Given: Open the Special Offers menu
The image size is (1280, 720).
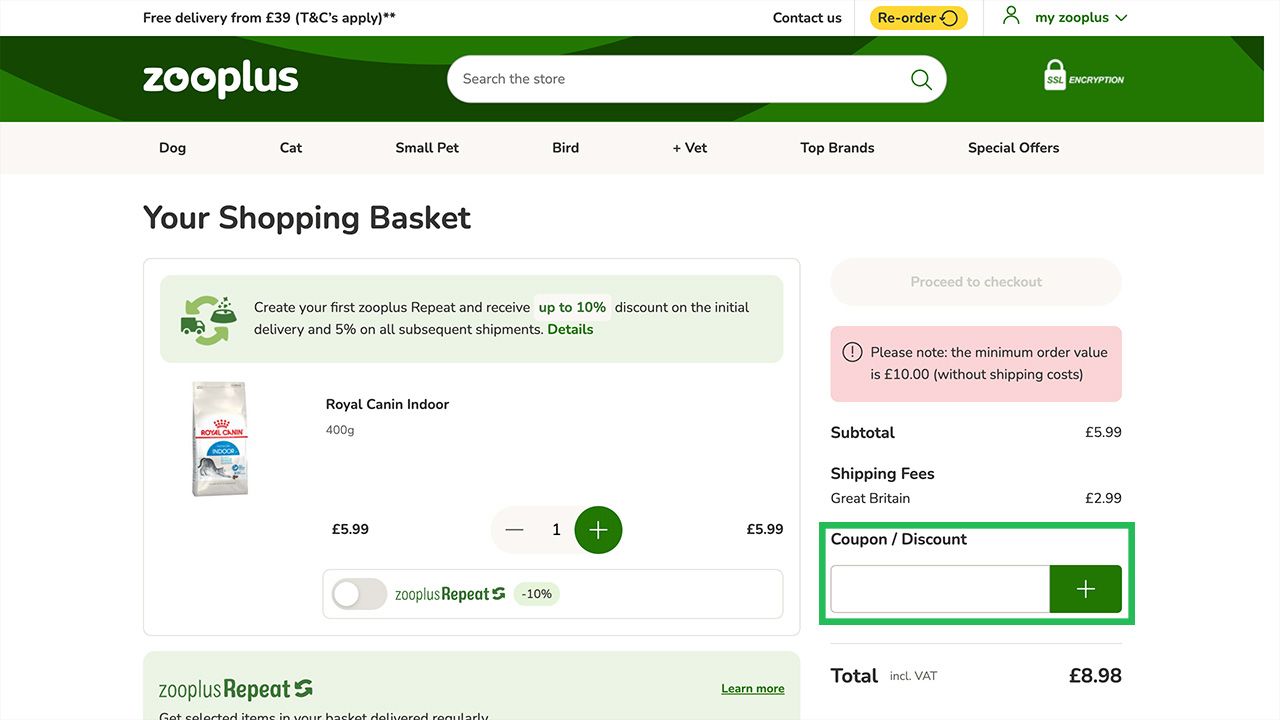Looking at the screenshot, I should coord(1013,147).
